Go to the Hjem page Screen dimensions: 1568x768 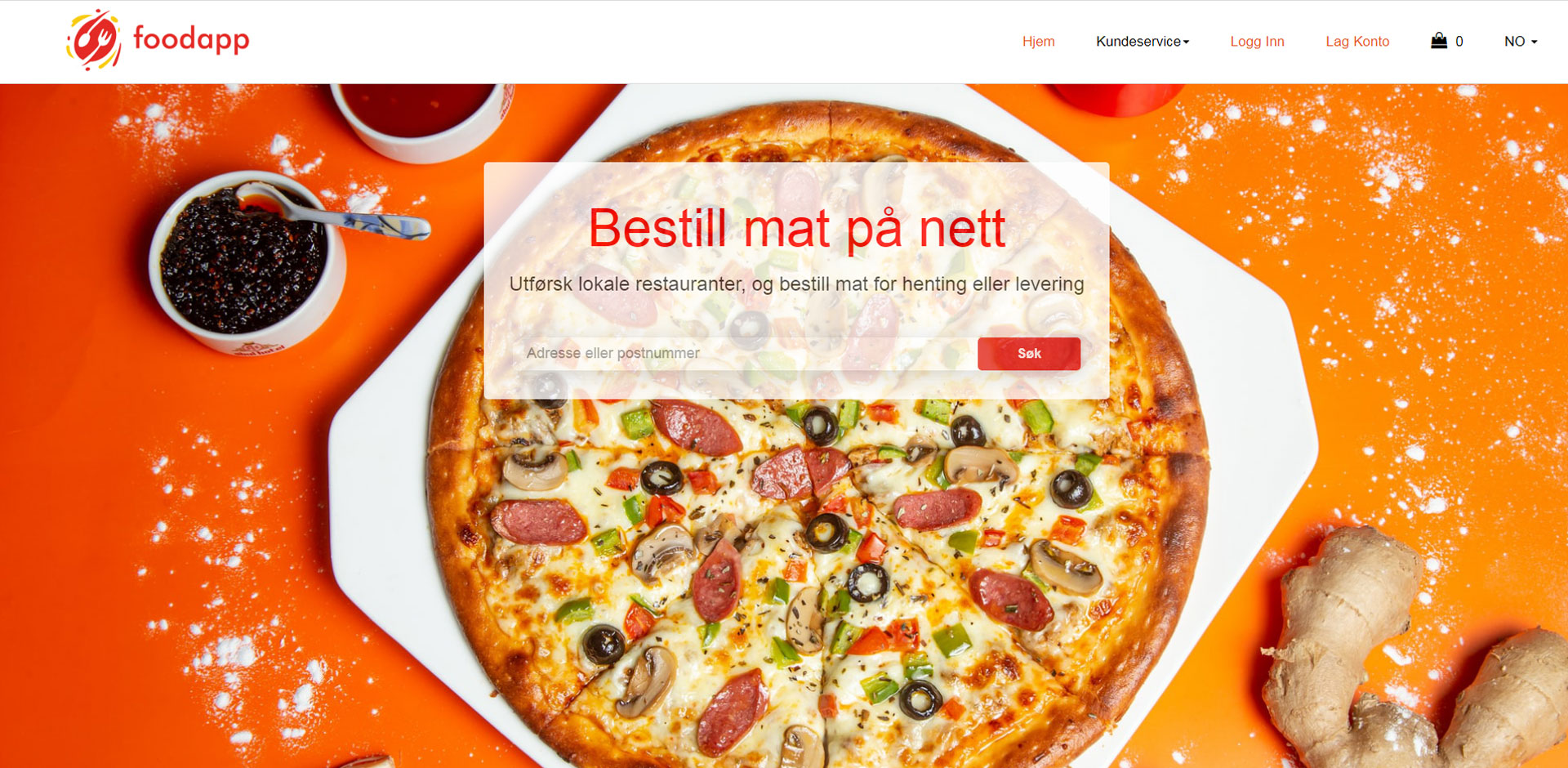1039,42
